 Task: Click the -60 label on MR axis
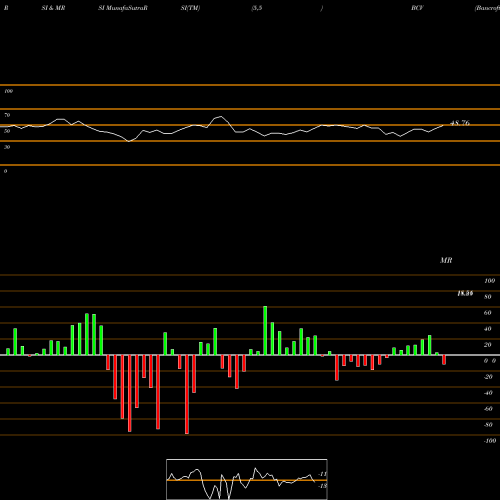[488, 409]
